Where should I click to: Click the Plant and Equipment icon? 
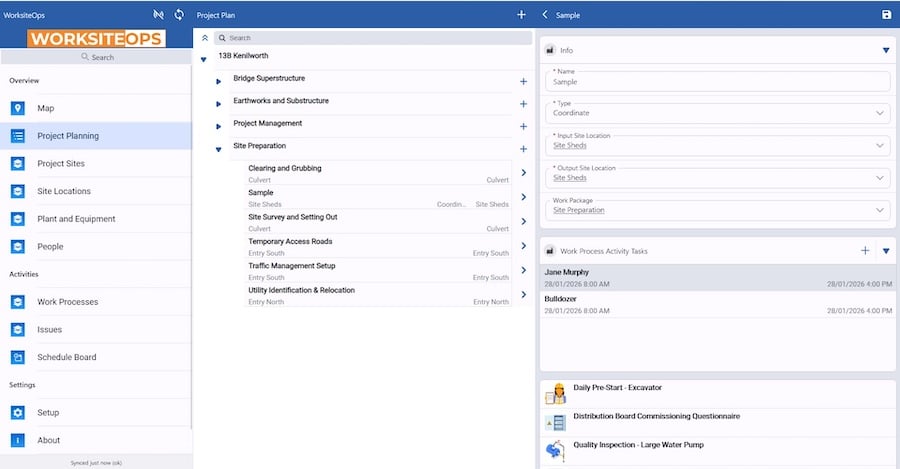point(18,219)
